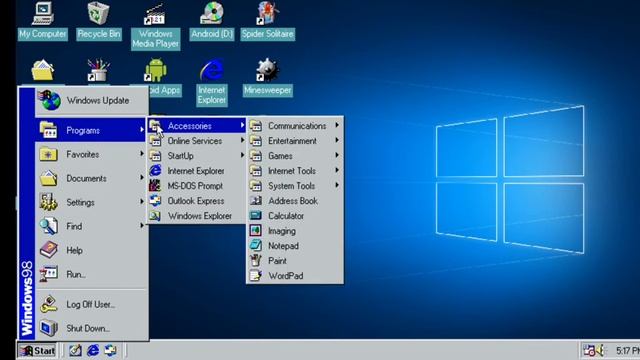Expand the Find submenu arrow
This screenshot has width=640, height=360.
(x=142, y=225)
